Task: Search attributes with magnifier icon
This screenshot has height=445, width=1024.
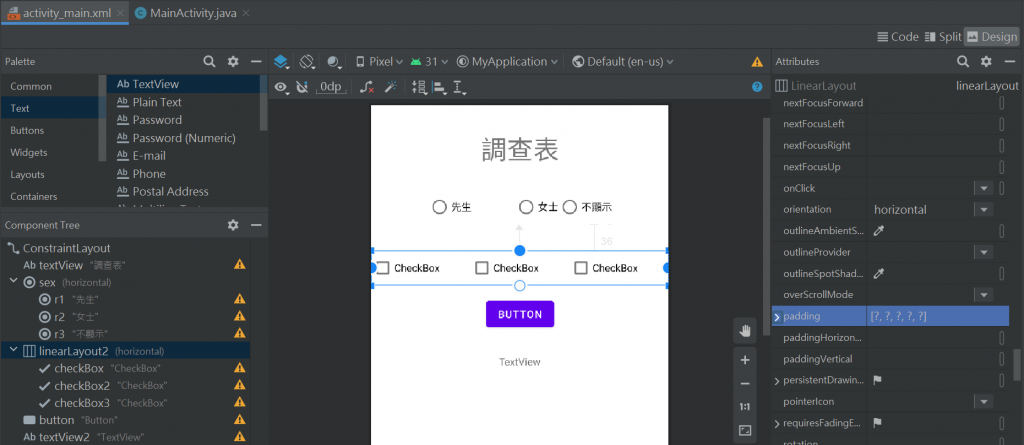Action: click(963, 61)
